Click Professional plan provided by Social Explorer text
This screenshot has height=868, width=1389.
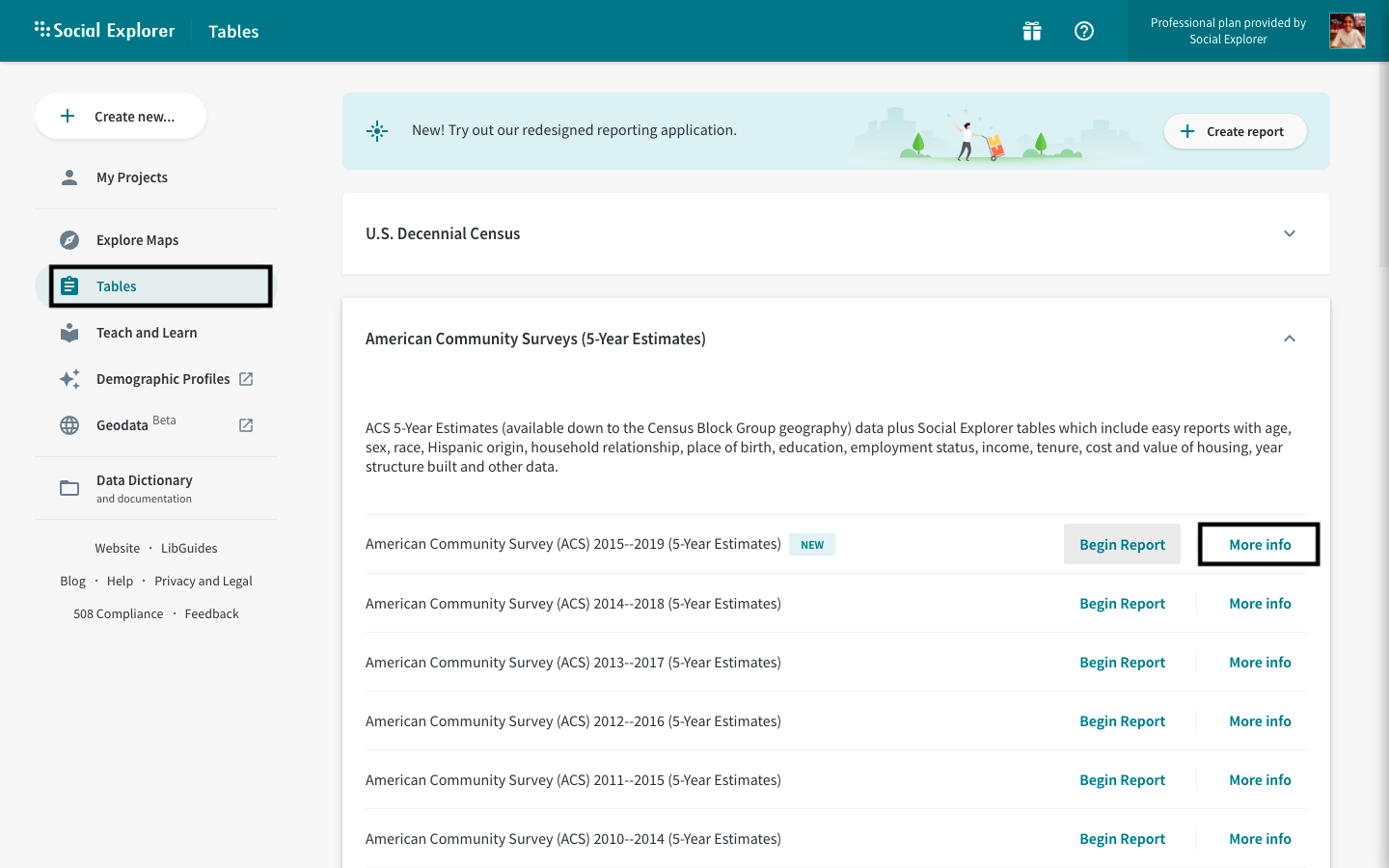1228,31
